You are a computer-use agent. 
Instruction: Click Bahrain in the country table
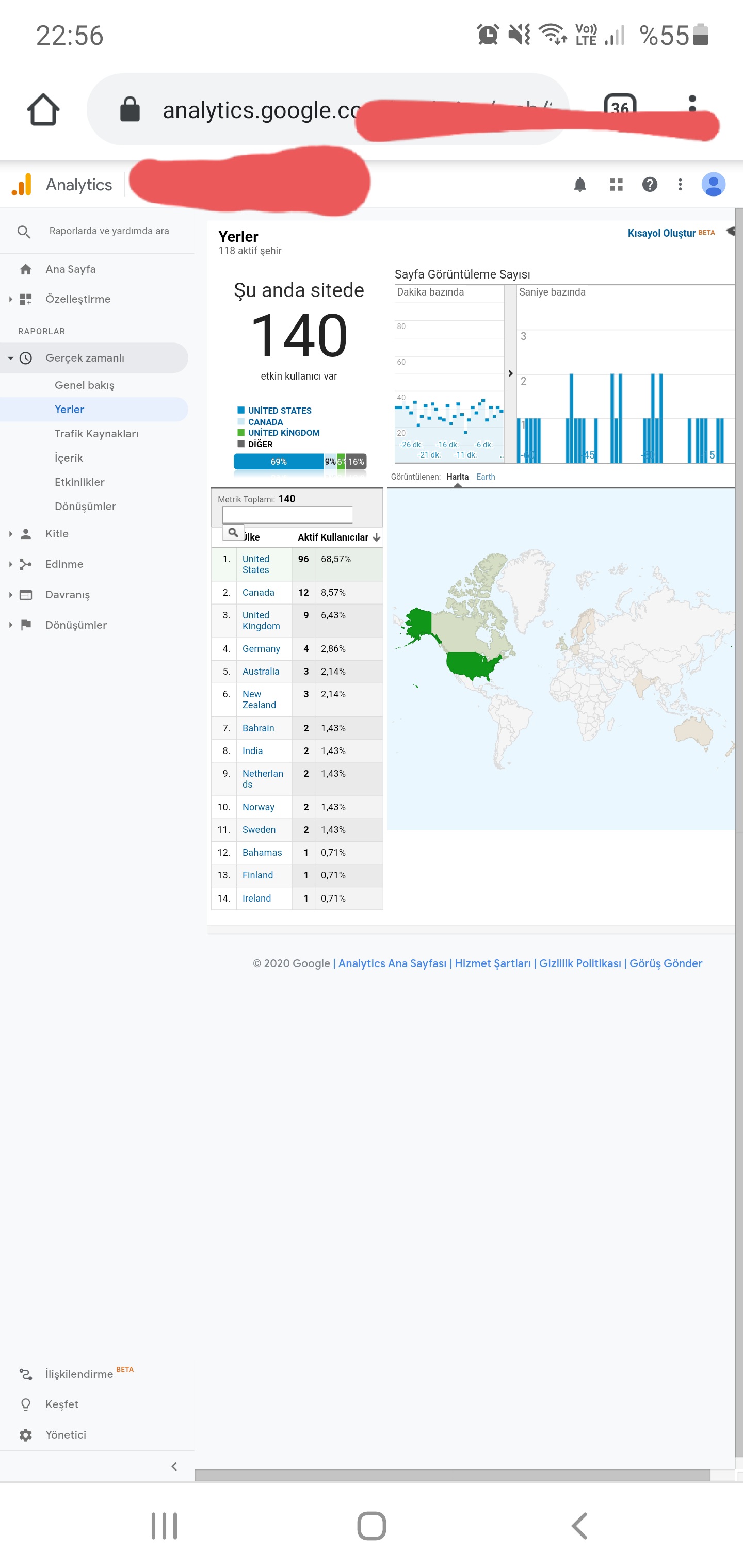pyautogui.click(x=258, y=728)
